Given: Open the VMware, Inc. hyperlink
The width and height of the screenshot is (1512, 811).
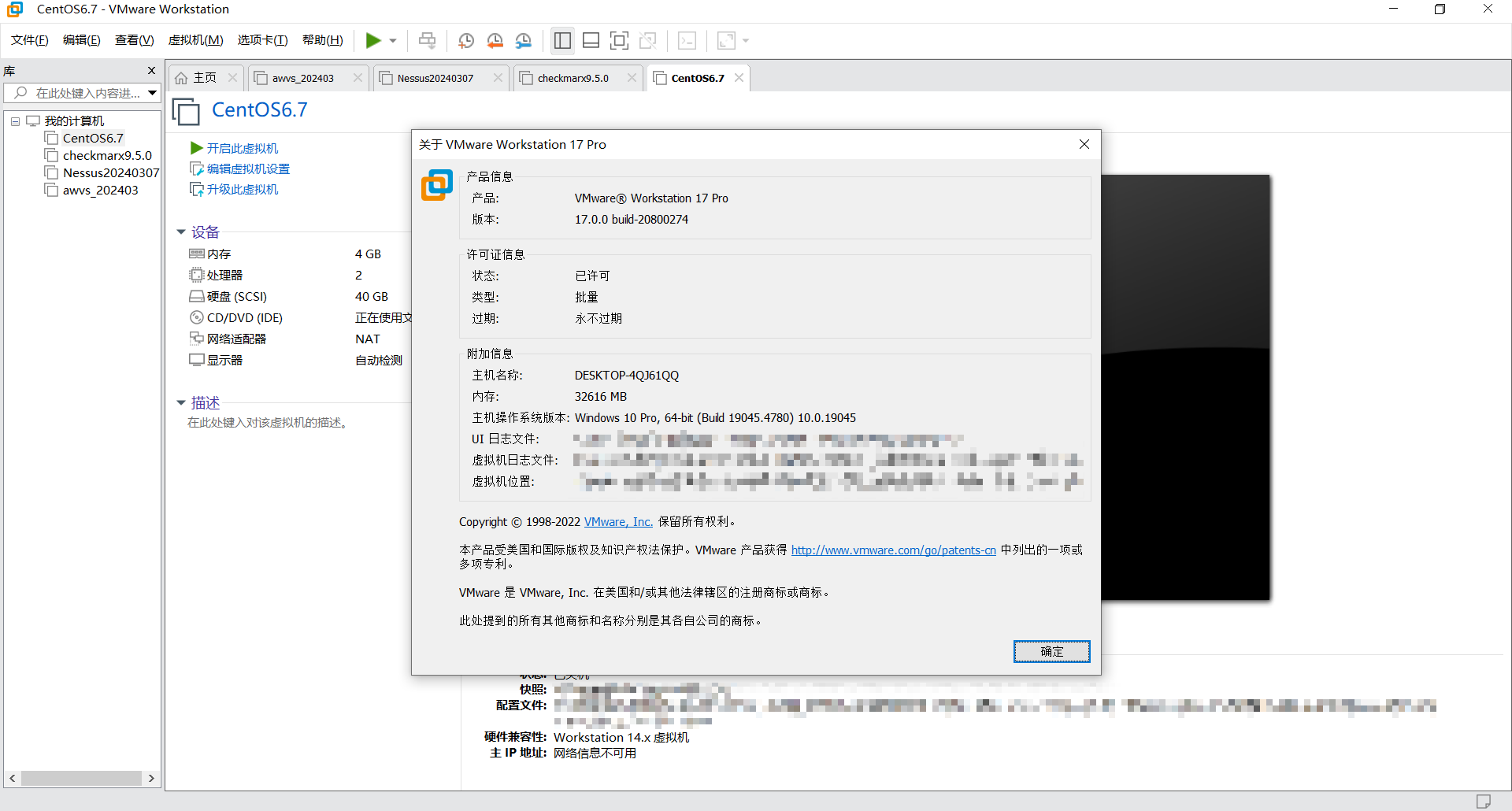Looking at the screenshot, I should (x=618, y=522).
